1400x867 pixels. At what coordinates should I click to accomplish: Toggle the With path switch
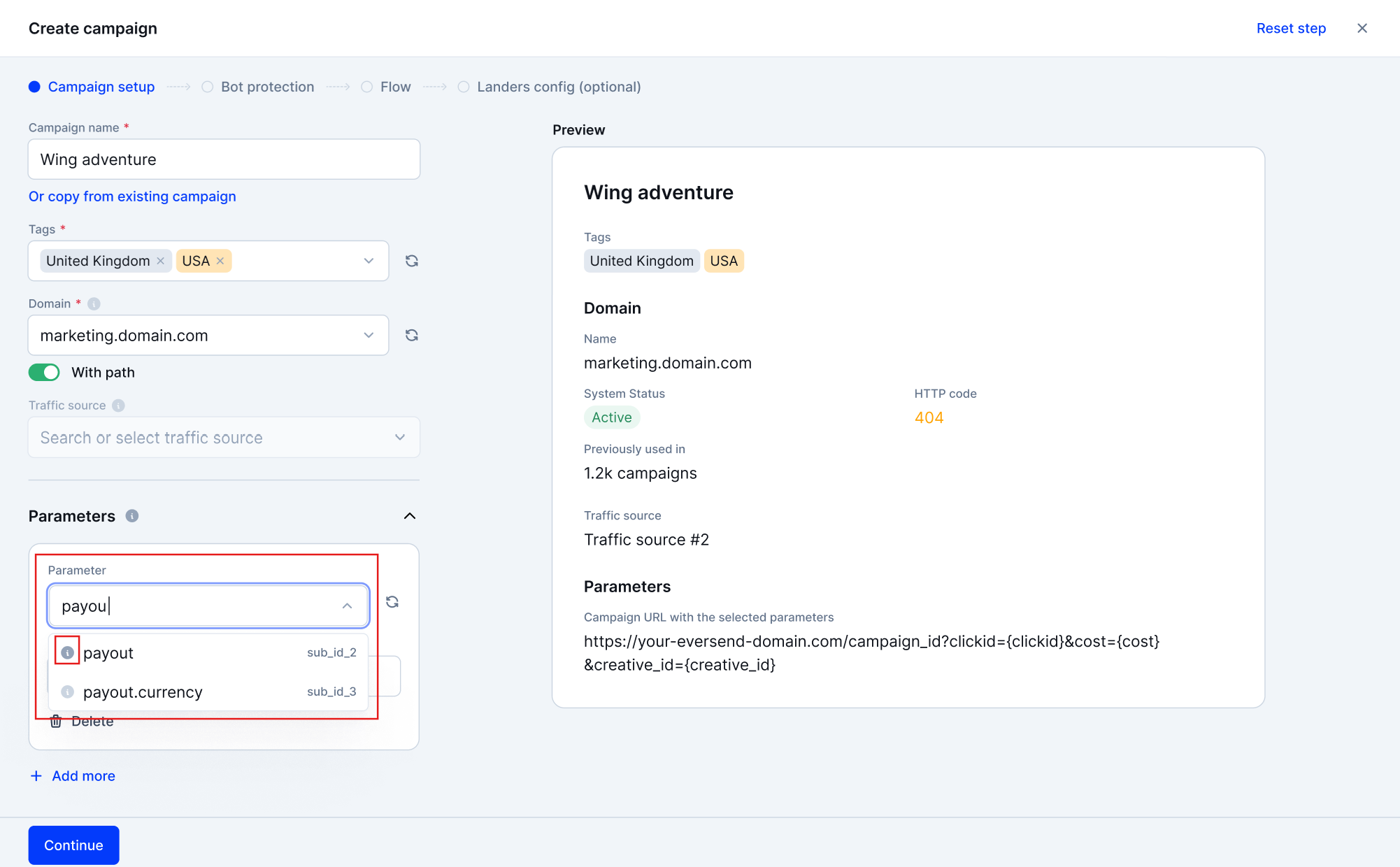[x=44, y=372]
